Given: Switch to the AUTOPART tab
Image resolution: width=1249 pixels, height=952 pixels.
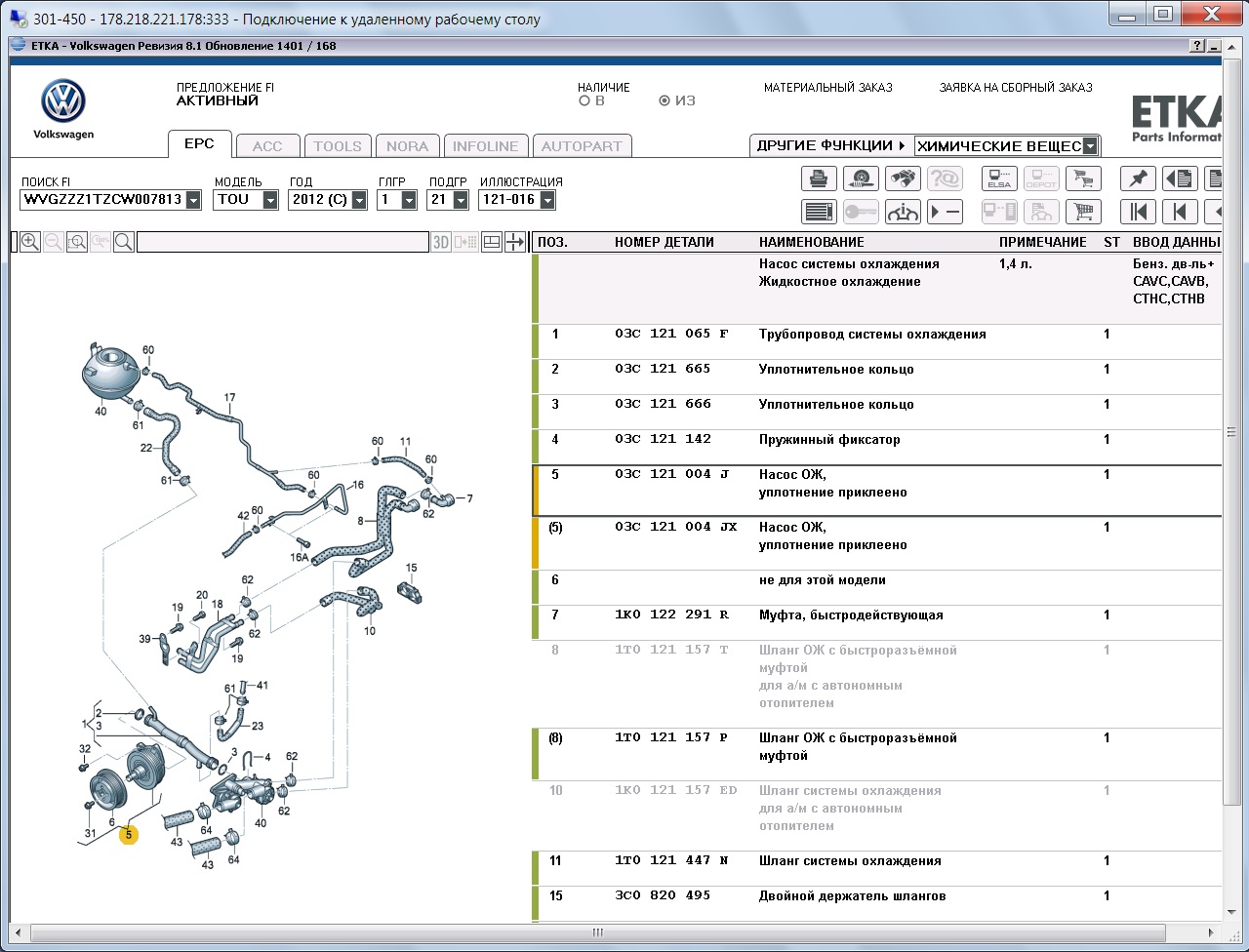Looking at the screenshot, I should [x=582, y=146].
